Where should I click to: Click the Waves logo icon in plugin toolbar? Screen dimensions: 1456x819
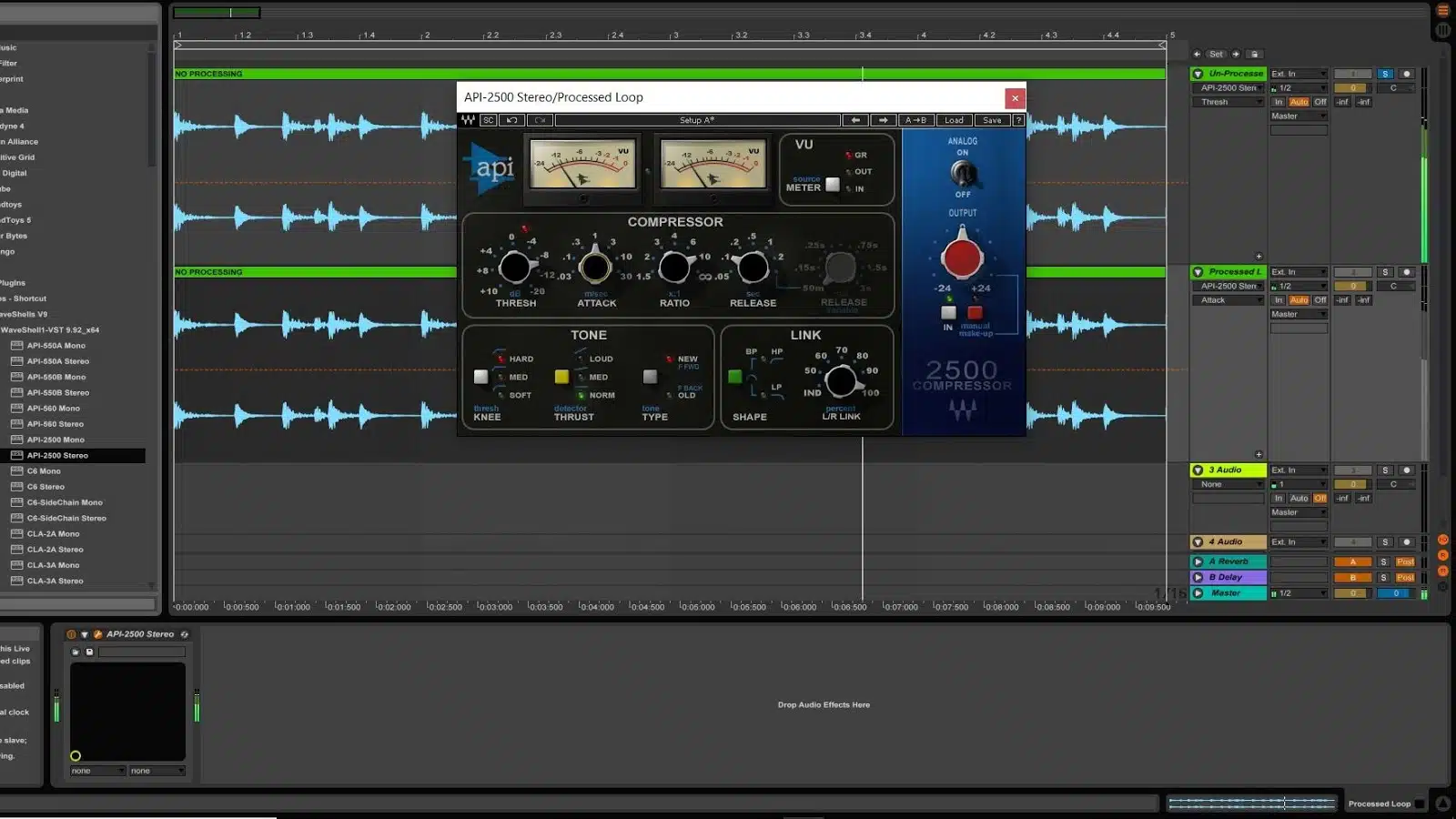(468, 120)
